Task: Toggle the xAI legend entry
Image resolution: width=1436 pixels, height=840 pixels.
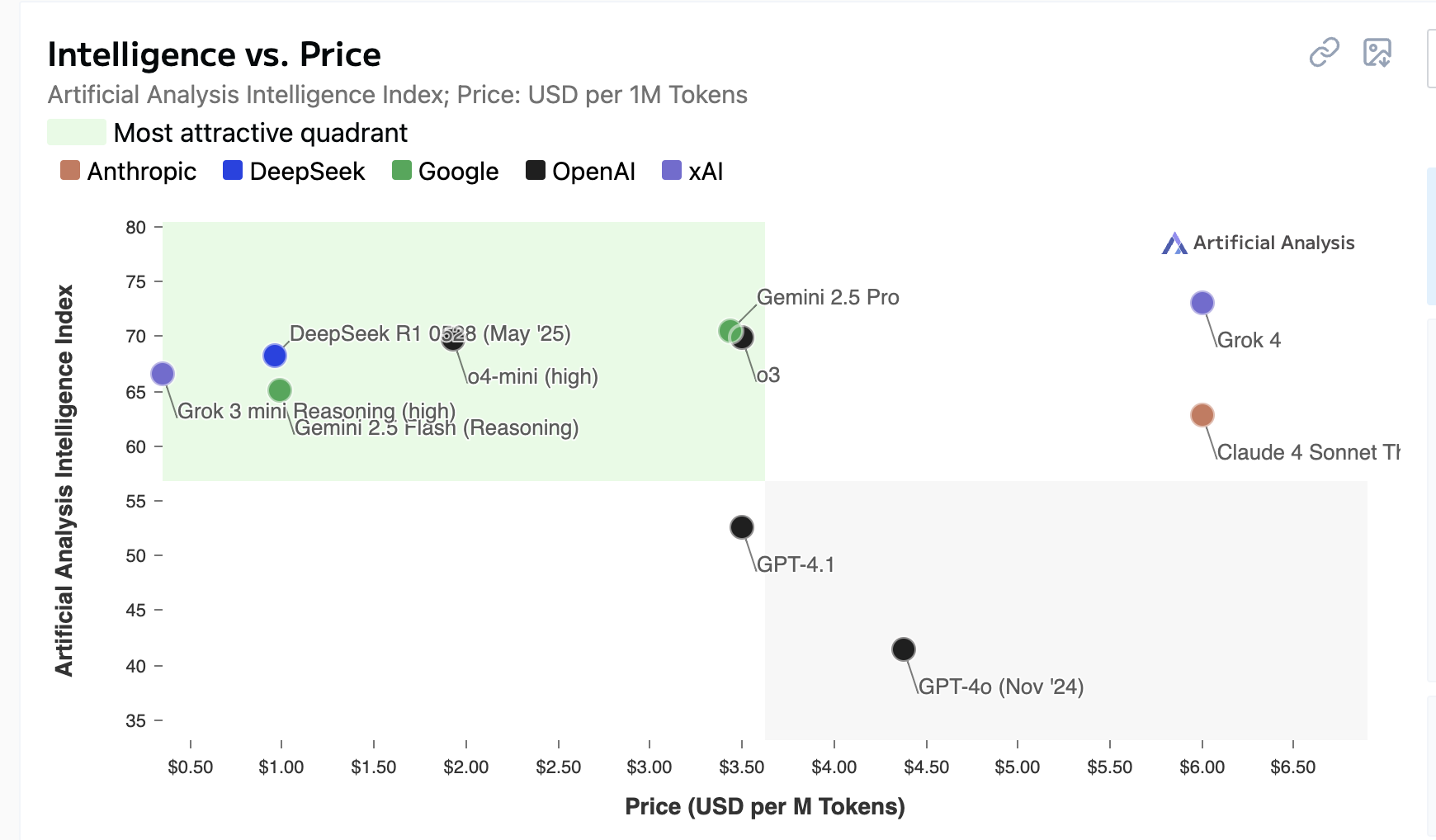Action: [x=692, y=172]
